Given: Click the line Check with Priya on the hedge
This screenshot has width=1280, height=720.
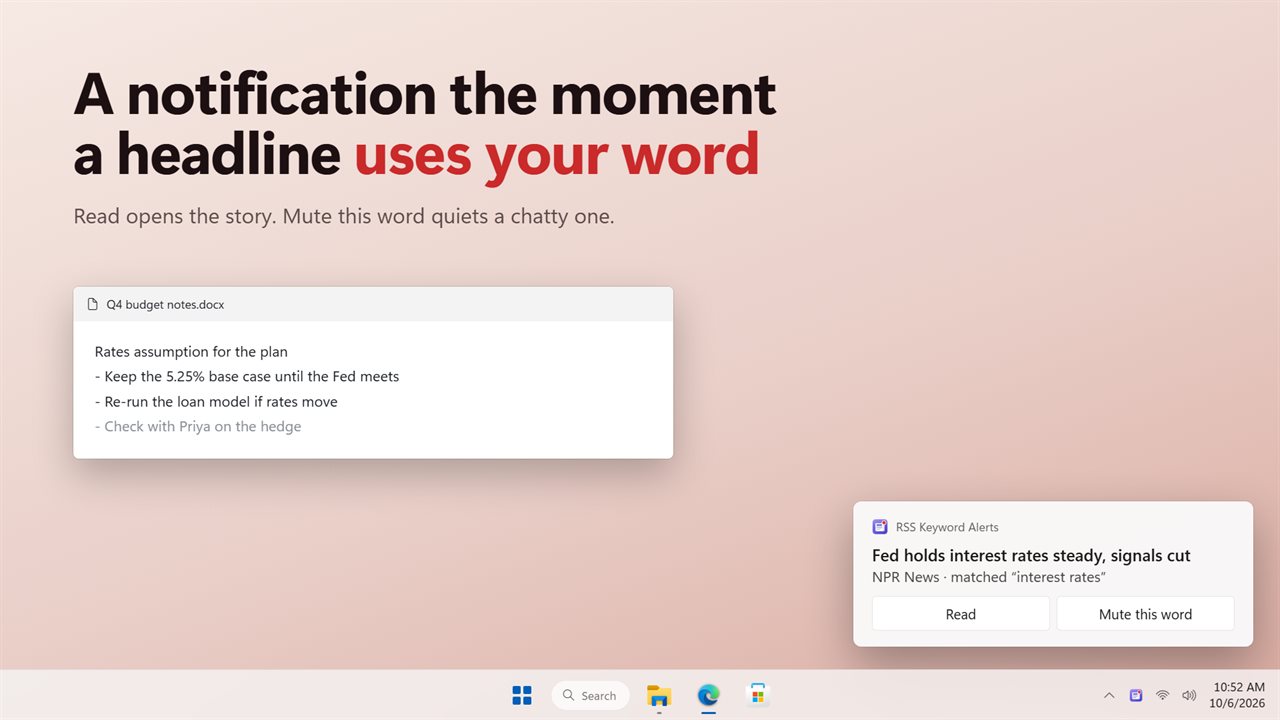Looking at the screenshot, I should (198, 427).
